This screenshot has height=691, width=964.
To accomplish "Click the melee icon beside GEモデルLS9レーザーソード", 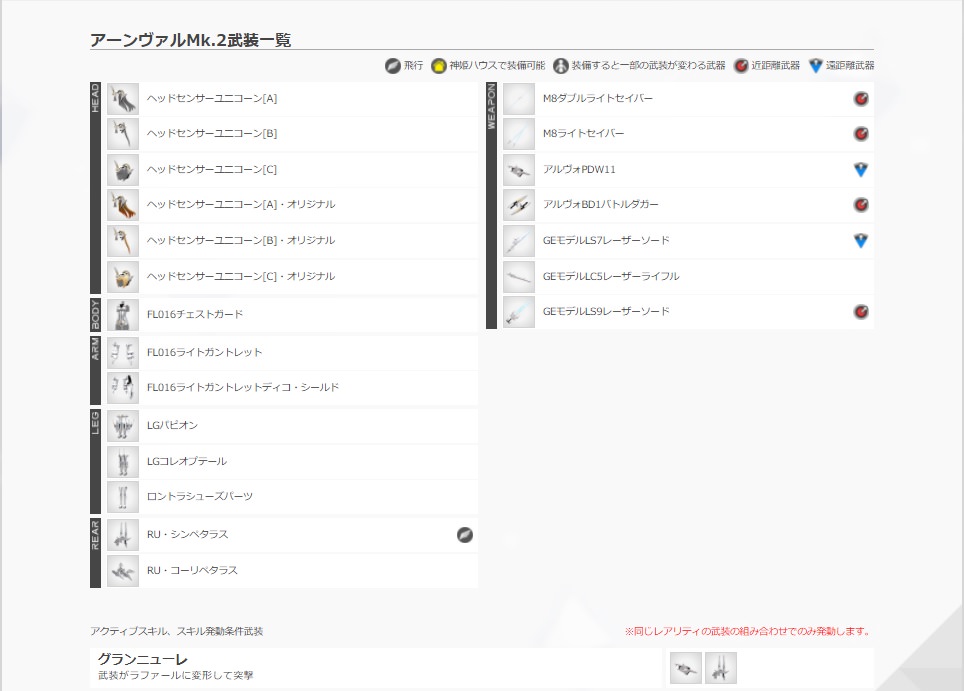I will coord(860,312).
